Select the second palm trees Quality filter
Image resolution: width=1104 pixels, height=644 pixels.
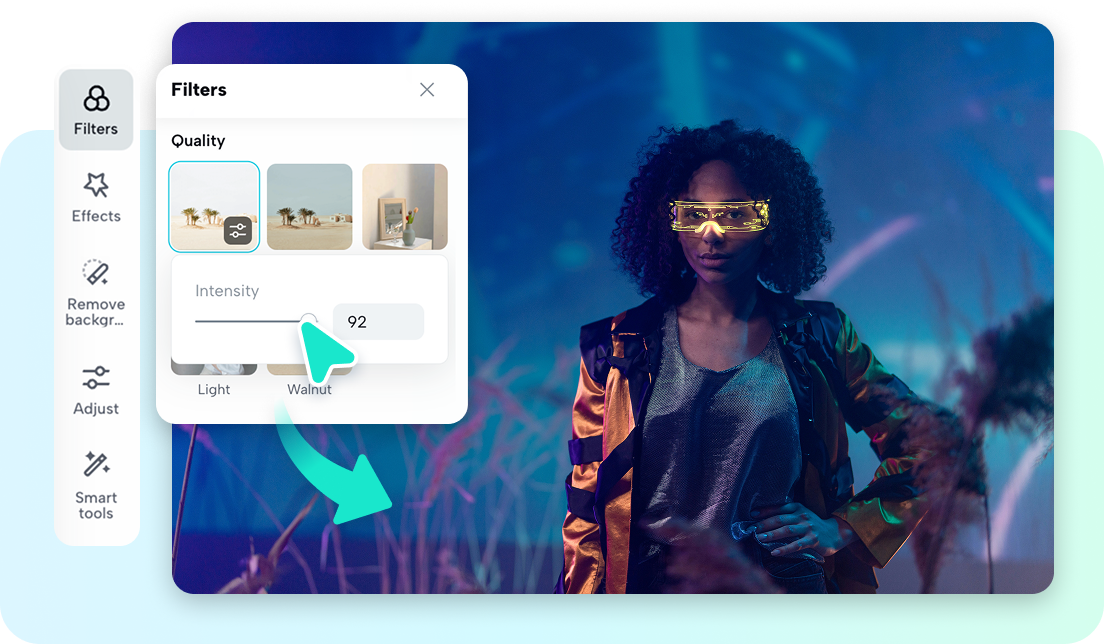310,206
